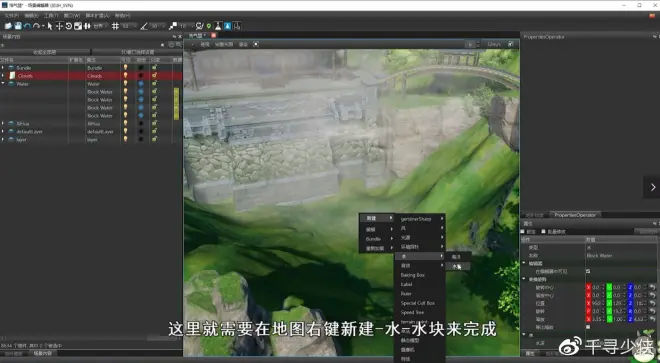Activate the rotate tool
This screenshot has width=660, height=363.
(69, 26)
